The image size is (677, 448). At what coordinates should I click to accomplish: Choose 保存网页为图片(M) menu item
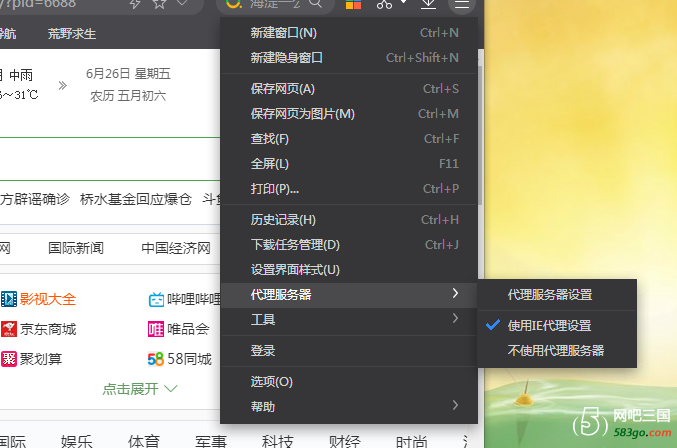coord(349,114)
